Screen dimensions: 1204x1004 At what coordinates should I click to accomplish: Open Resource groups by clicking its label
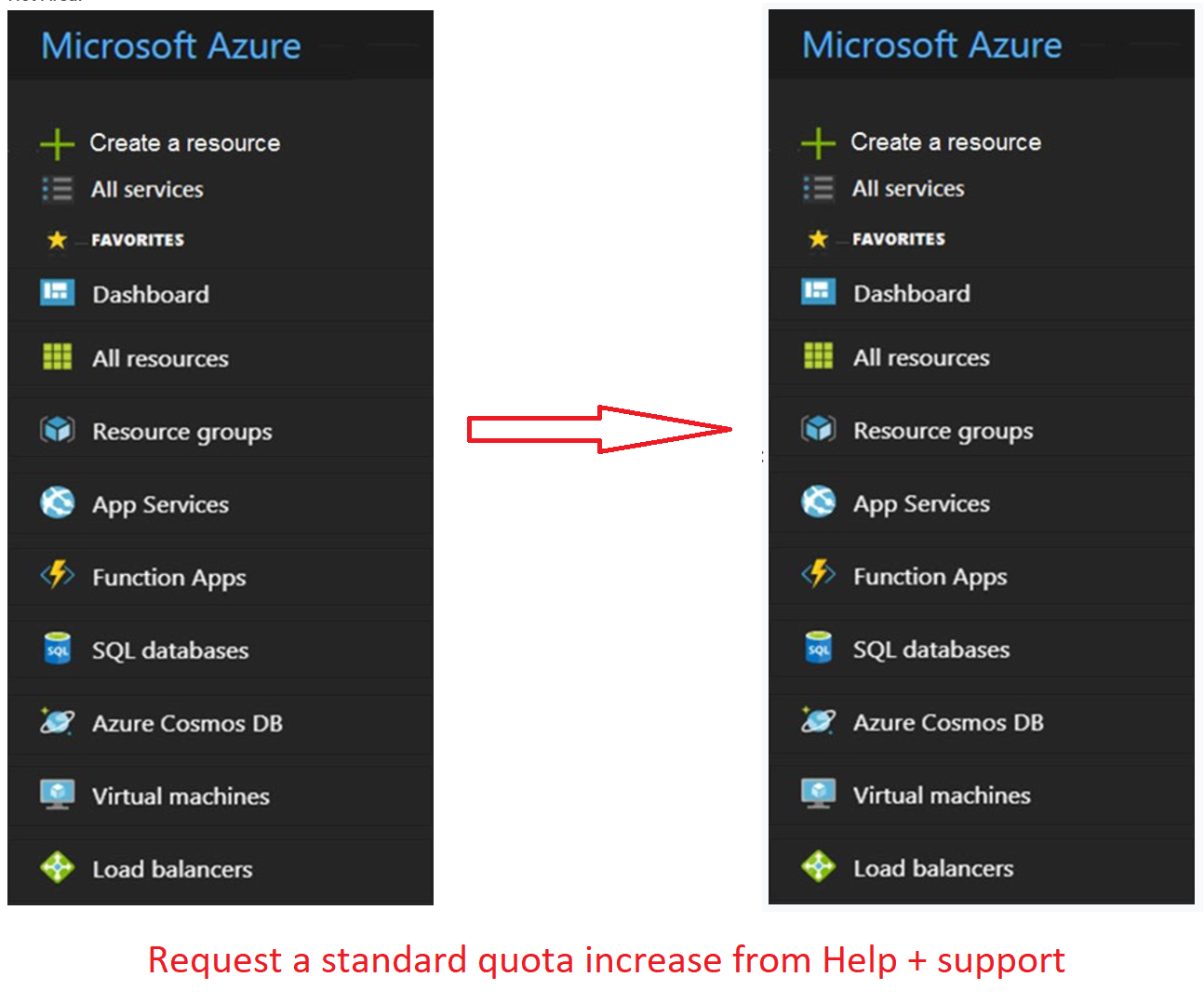click(181, 430)
